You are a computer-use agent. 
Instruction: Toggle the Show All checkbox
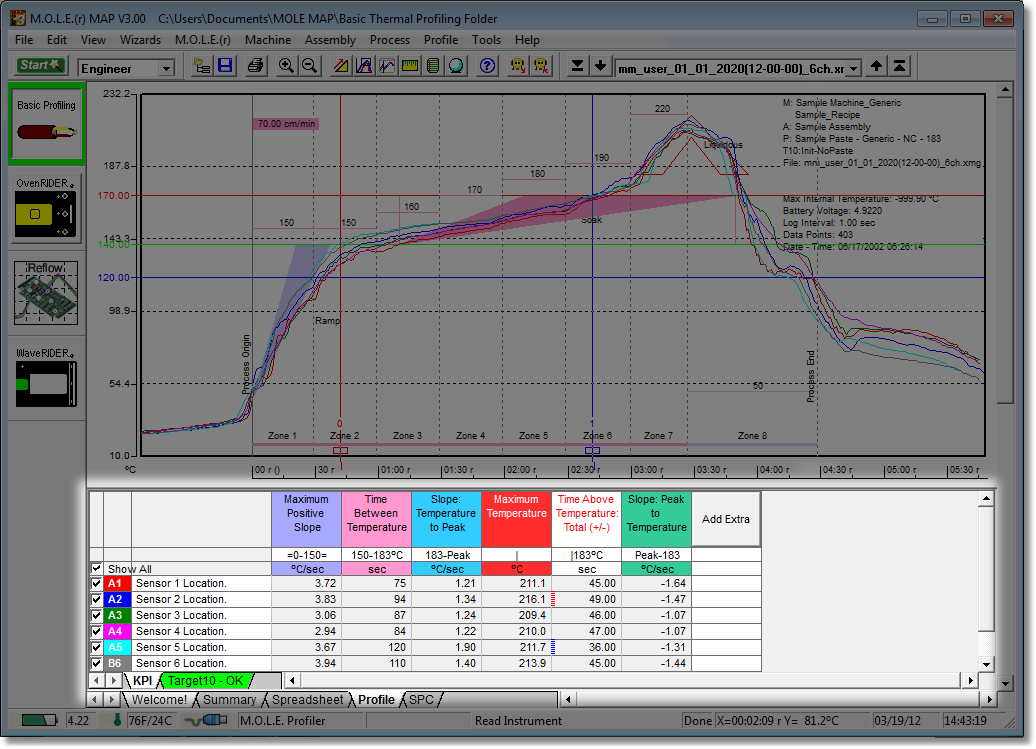click(x=96, y=568)
